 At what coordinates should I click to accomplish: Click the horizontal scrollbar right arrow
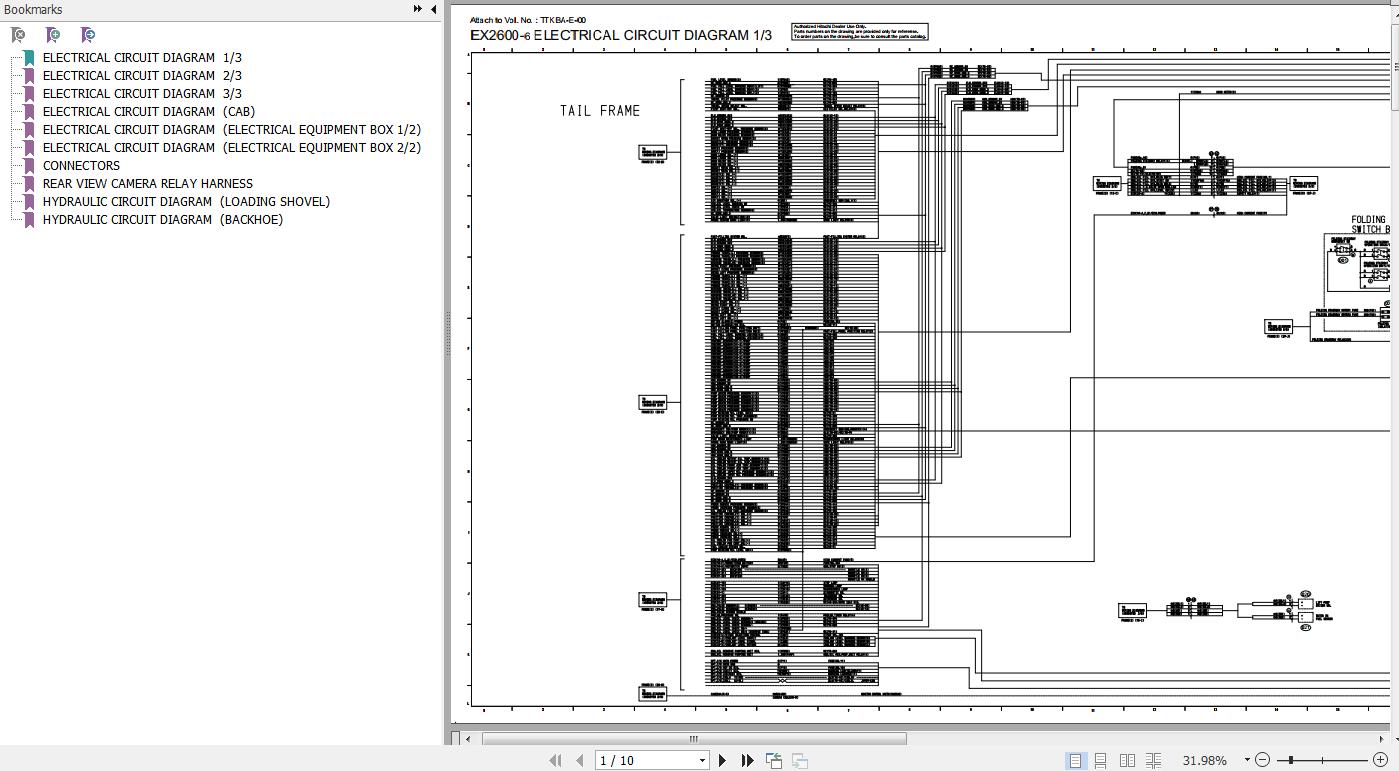pos(1383,739)
